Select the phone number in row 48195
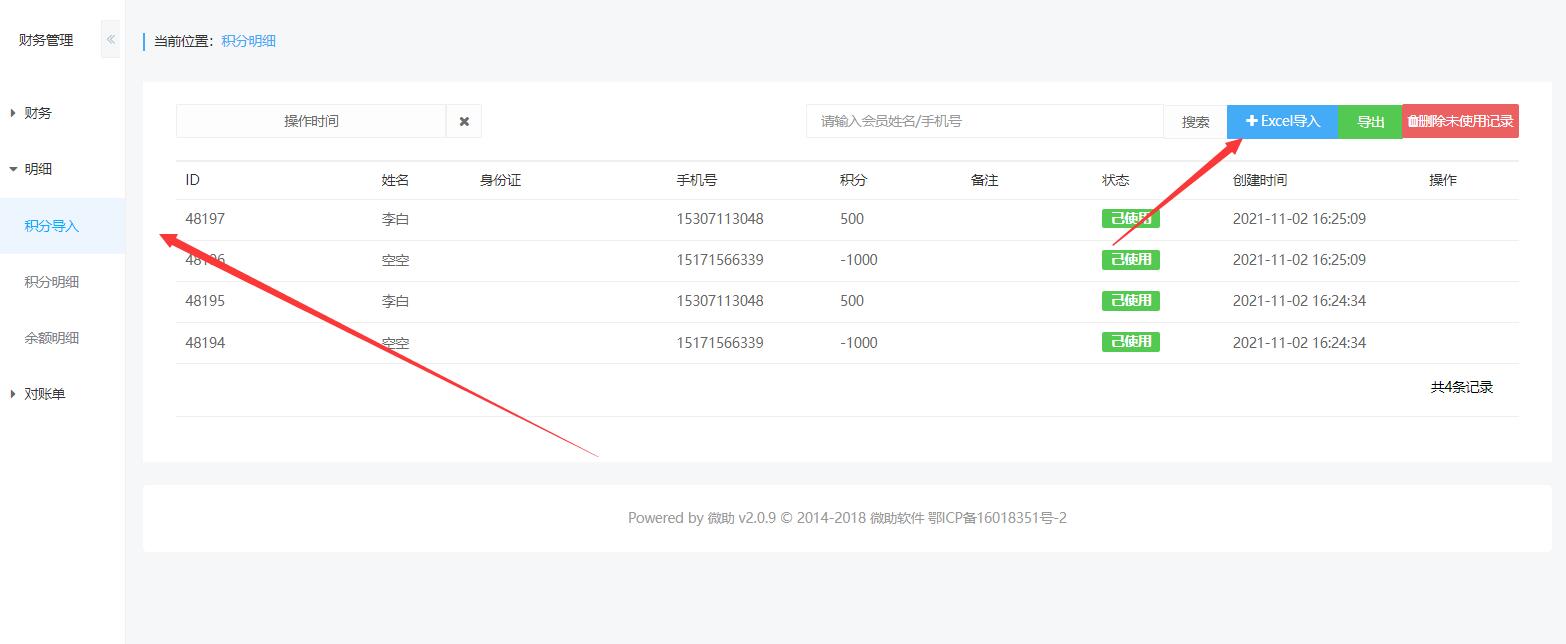This screenshot has height=644, width=1566. [x=719, y=301]
